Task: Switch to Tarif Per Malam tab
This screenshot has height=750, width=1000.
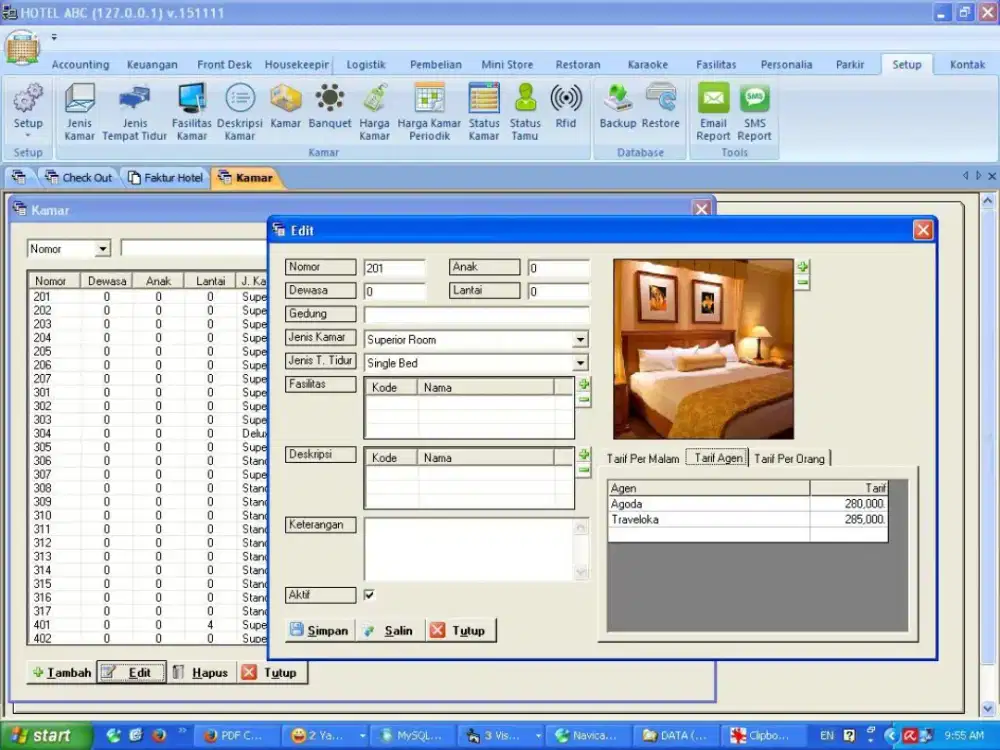Action: coord(643,459)
